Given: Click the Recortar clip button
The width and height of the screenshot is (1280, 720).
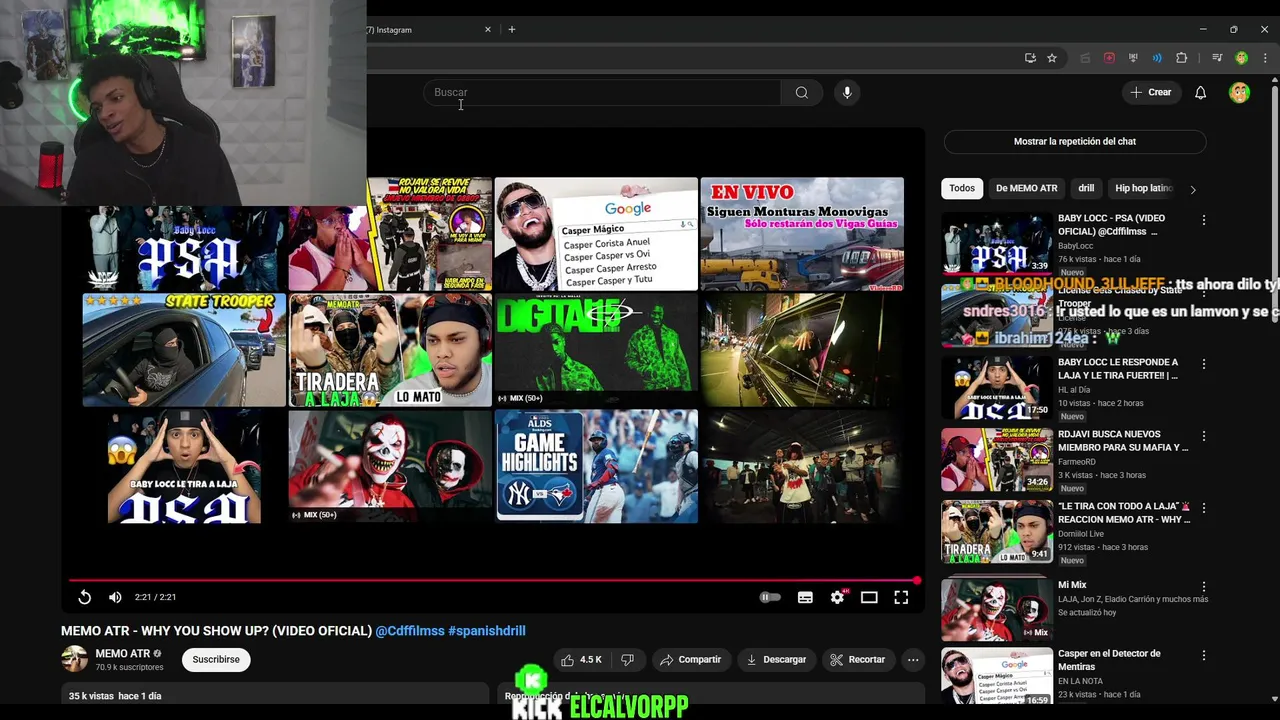Looking at the screenshot, I should [x=858, y=660].
